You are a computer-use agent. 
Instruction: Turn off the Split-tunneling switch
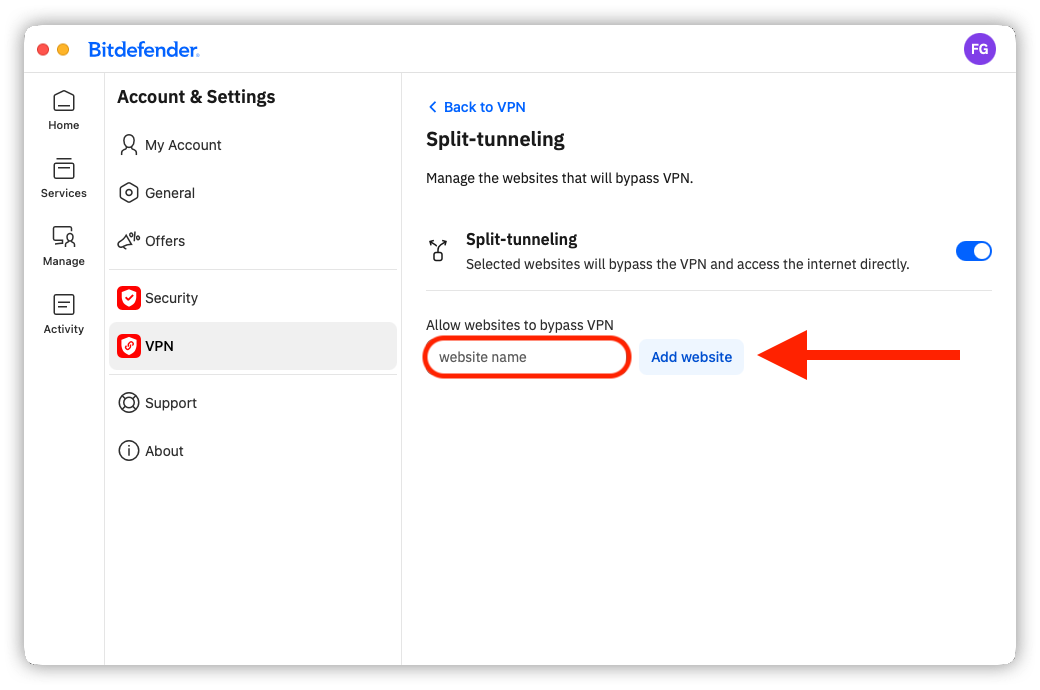click(973, 251)
